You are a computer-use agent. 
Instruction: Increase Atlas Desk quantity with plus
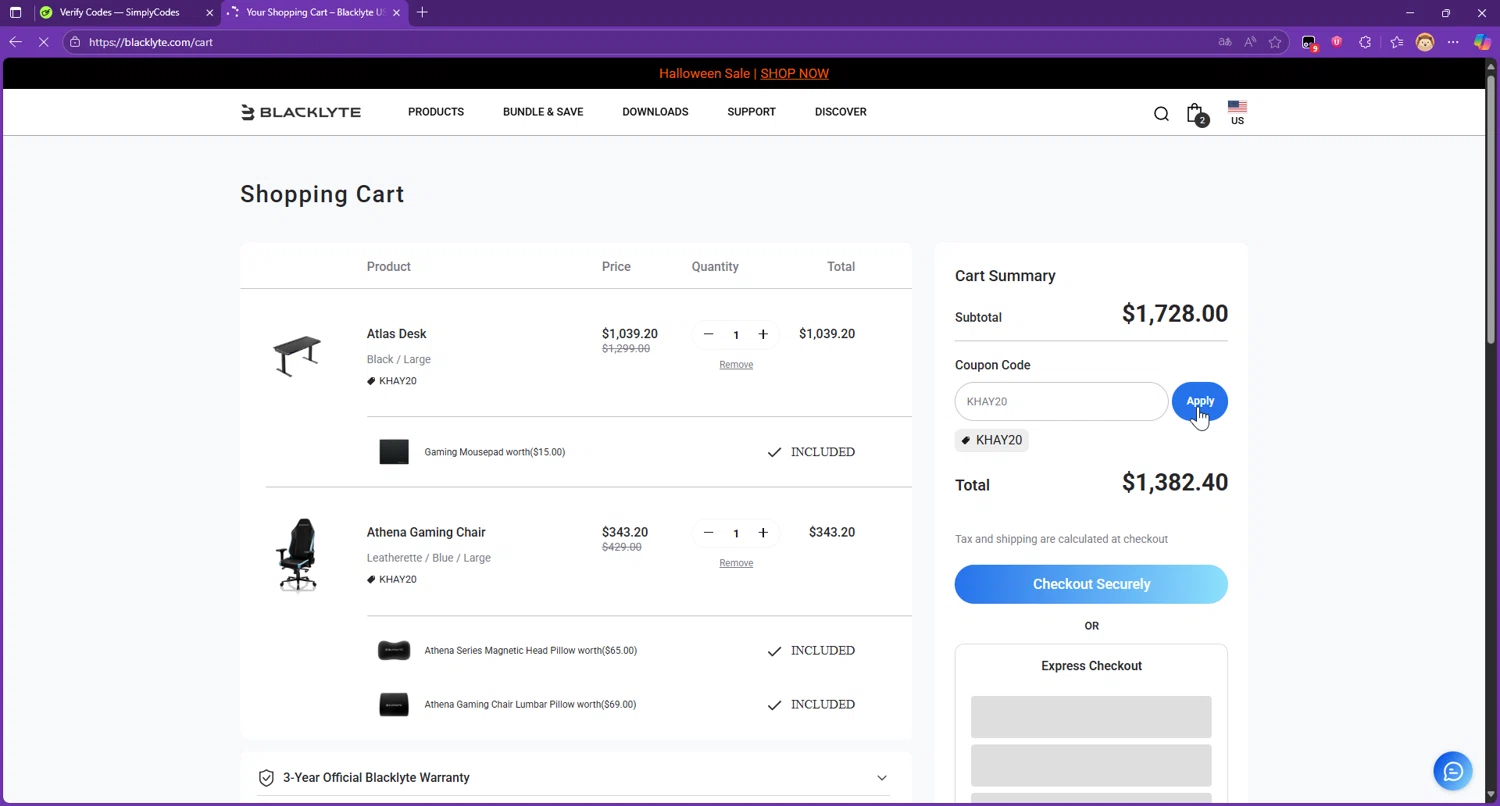763,334
